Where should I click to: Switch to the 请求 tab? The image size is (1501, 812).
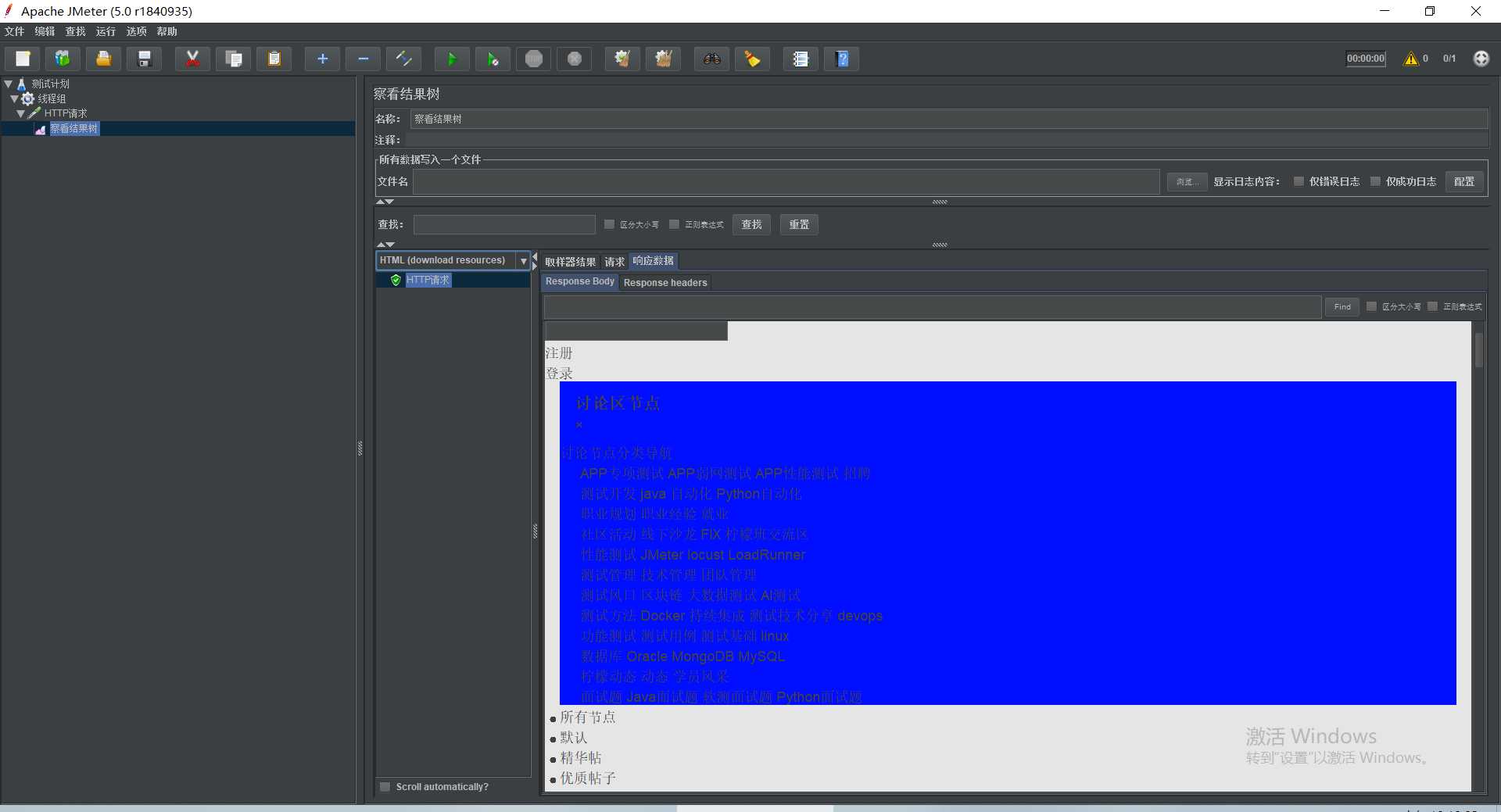614,262
